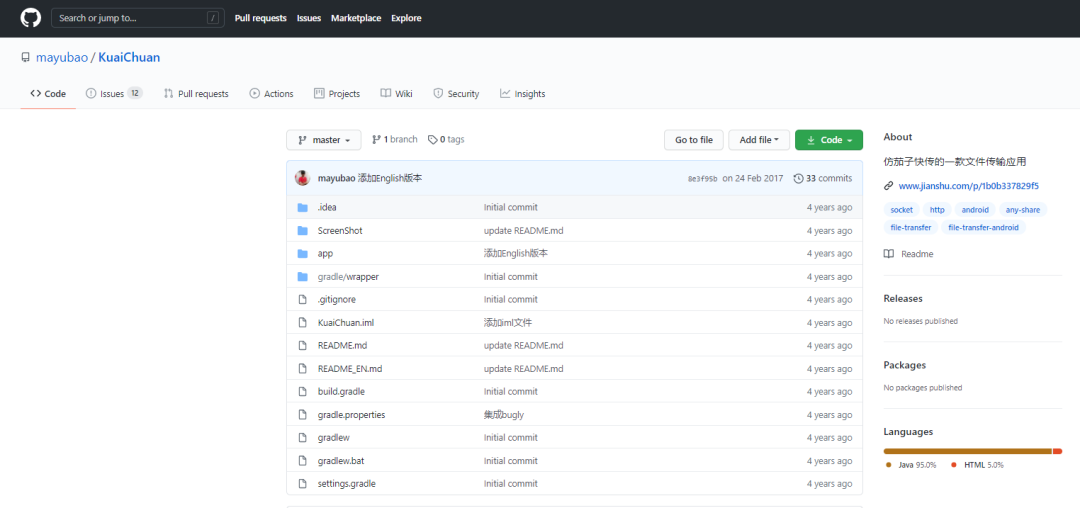This screenshot has height=508, width=1080.
Task: Open the master branch dropdown
Action: (x=324, y=140)
